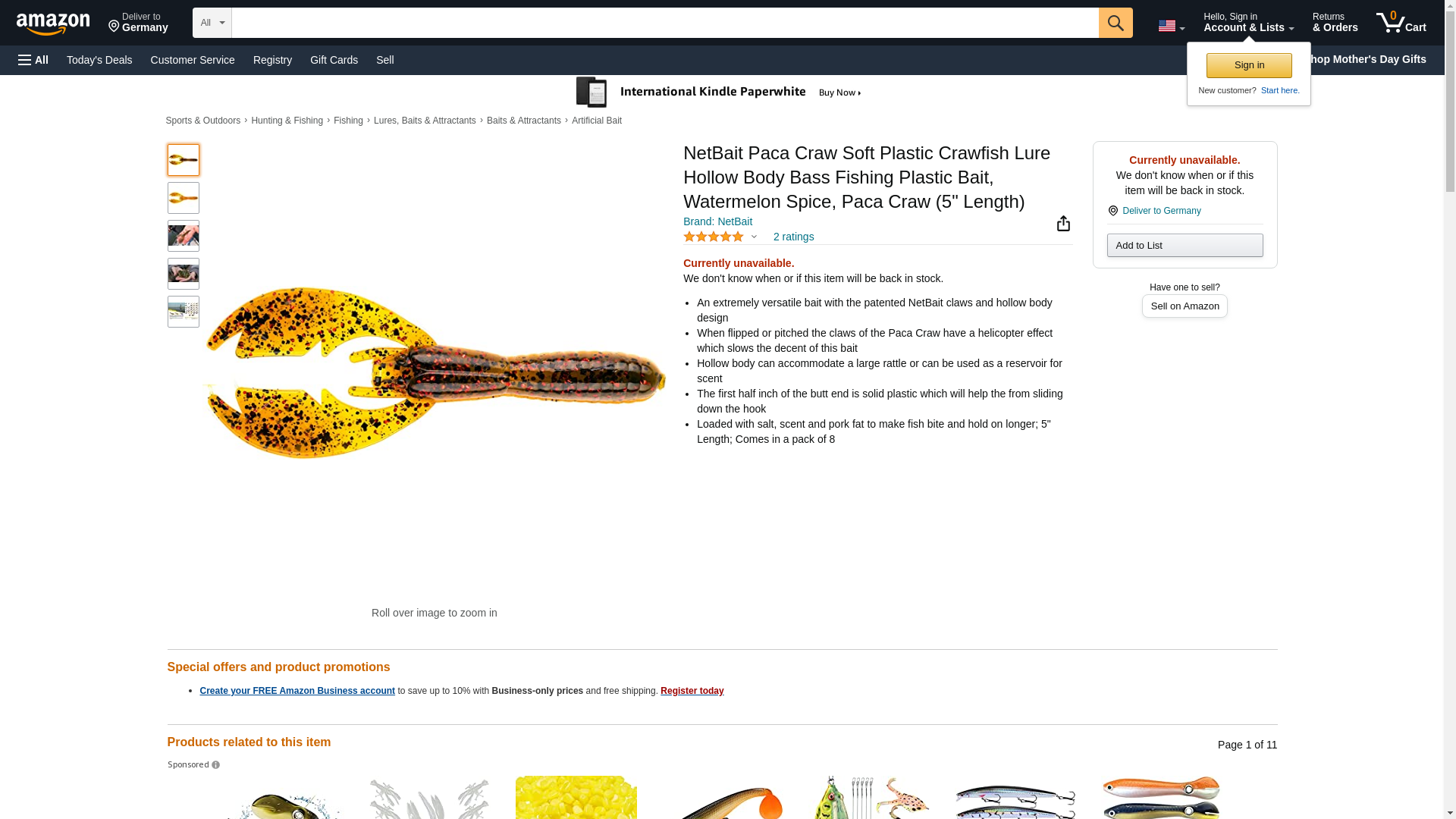Open the 2 ratings link
Screen dimensions: 1456x819
(x=793, y=237)
